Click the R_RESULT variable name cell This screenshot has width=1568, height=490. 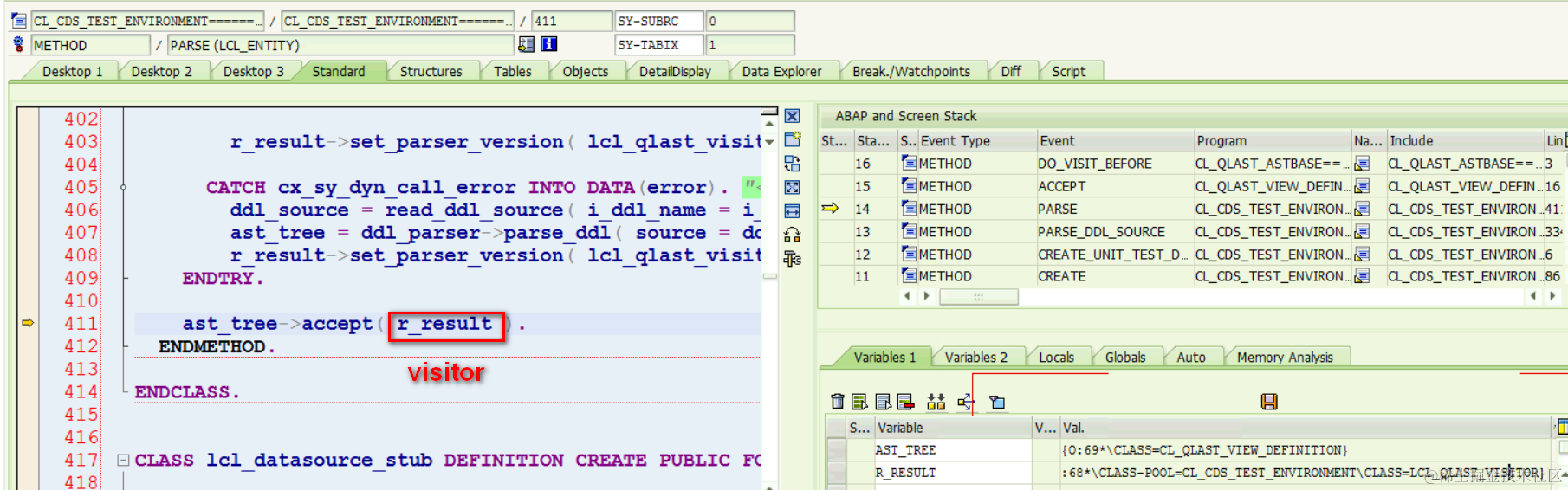click(952, 473)
